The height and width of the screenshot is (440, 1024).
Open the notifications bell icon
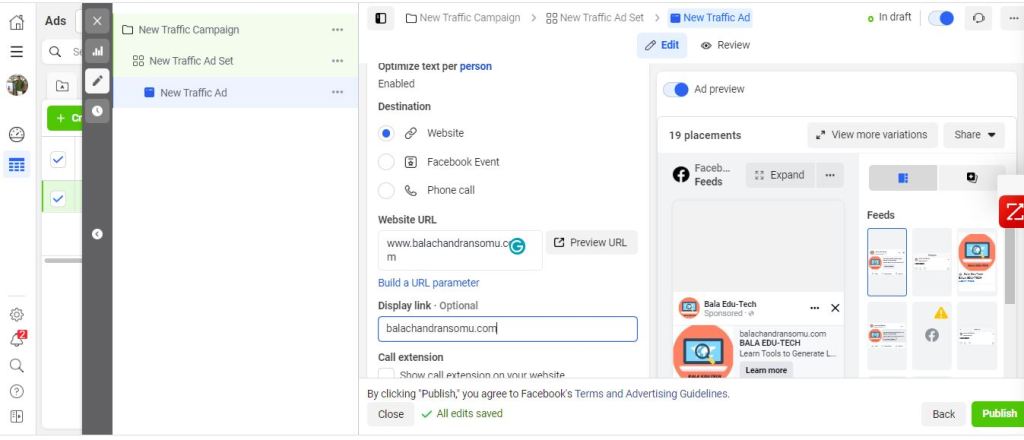coord(16,339)
